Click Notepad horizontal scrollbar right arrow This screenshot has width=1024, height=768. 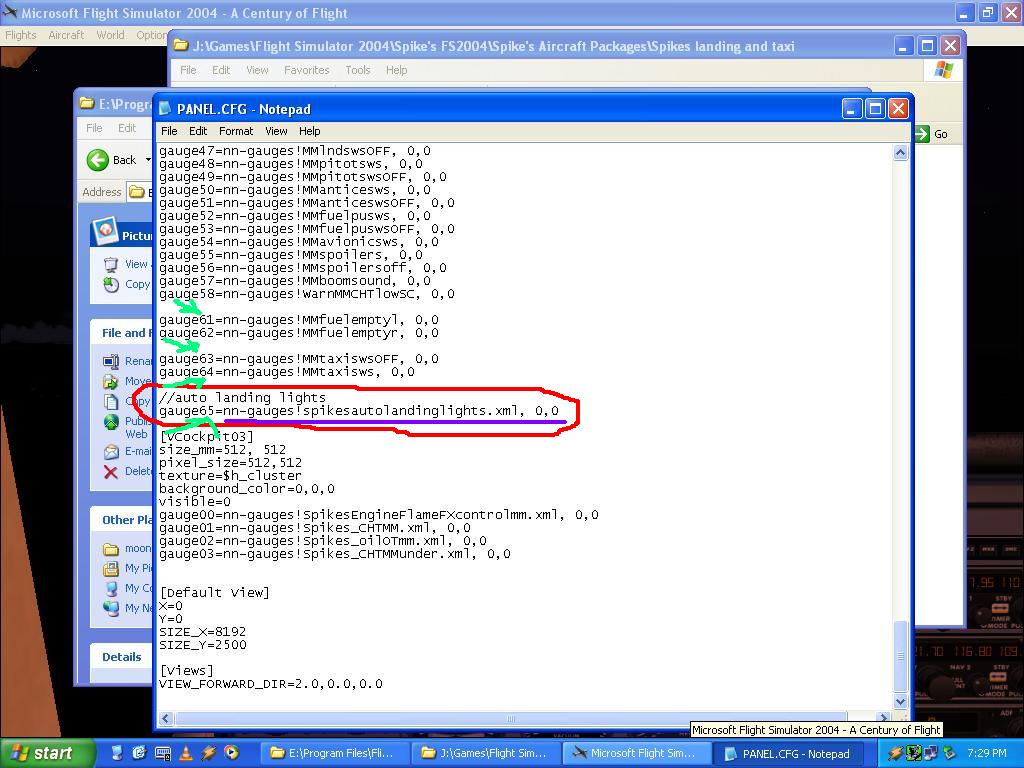(883, 718)
